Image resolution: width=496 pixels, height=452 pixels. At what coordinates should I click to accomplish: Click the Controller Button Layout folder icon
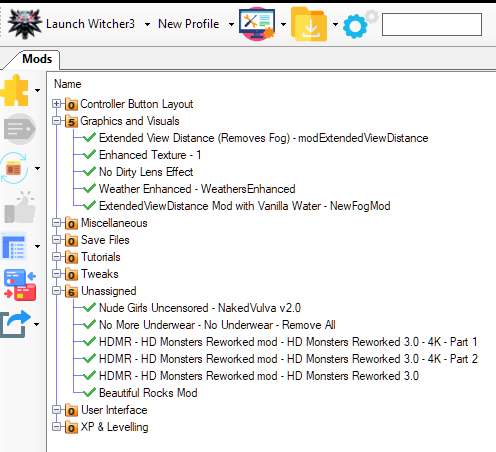(71, 104)
